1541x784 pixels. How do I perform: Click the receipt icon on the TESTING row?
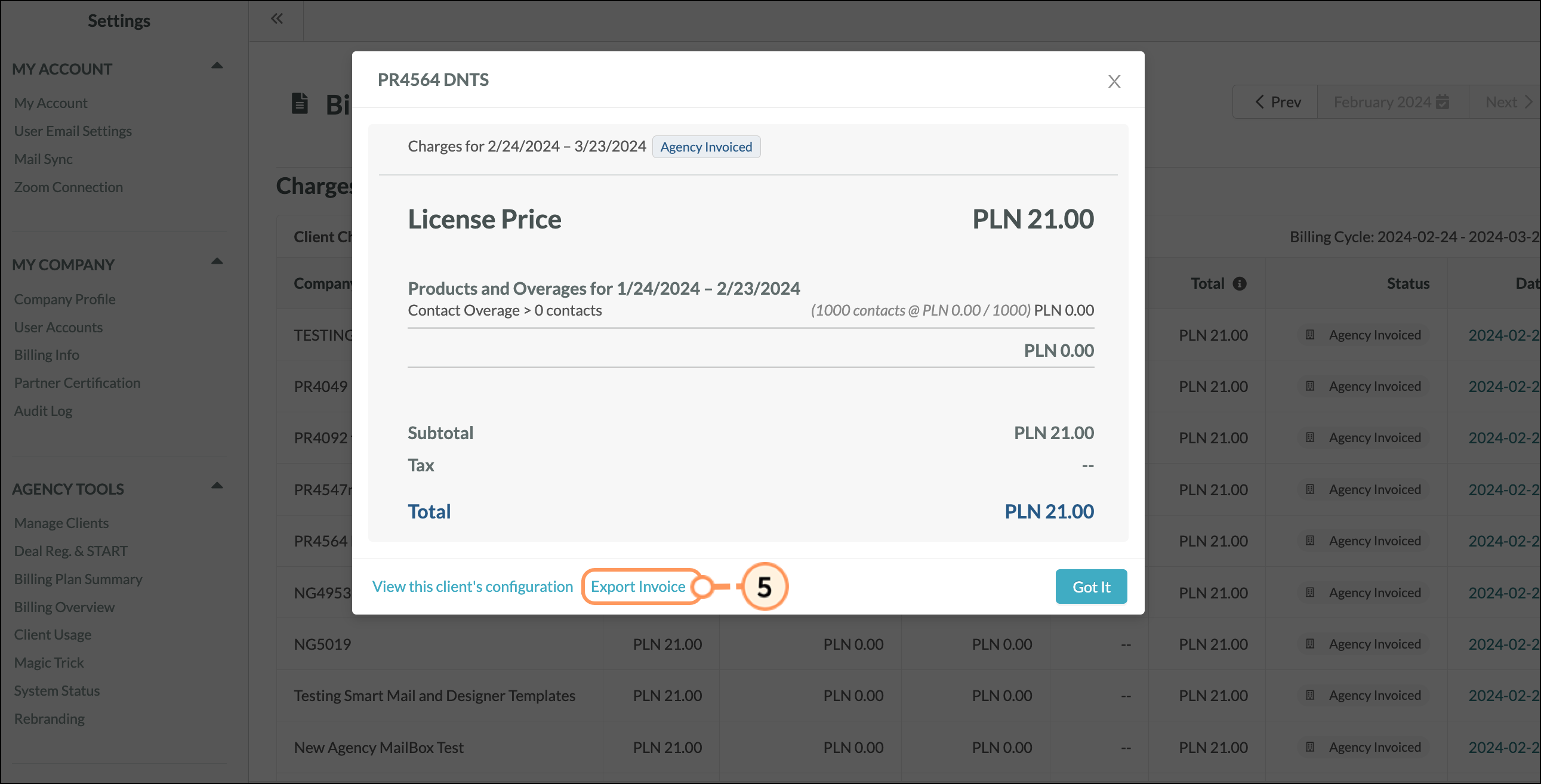(x=1310, y=335)
